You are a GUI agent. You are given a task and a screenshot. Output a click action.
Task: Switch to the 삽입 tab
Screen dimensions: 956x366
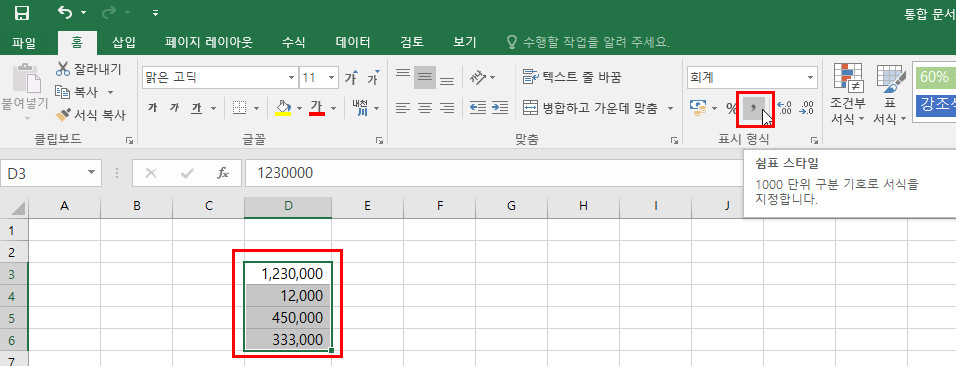(124, 42)
